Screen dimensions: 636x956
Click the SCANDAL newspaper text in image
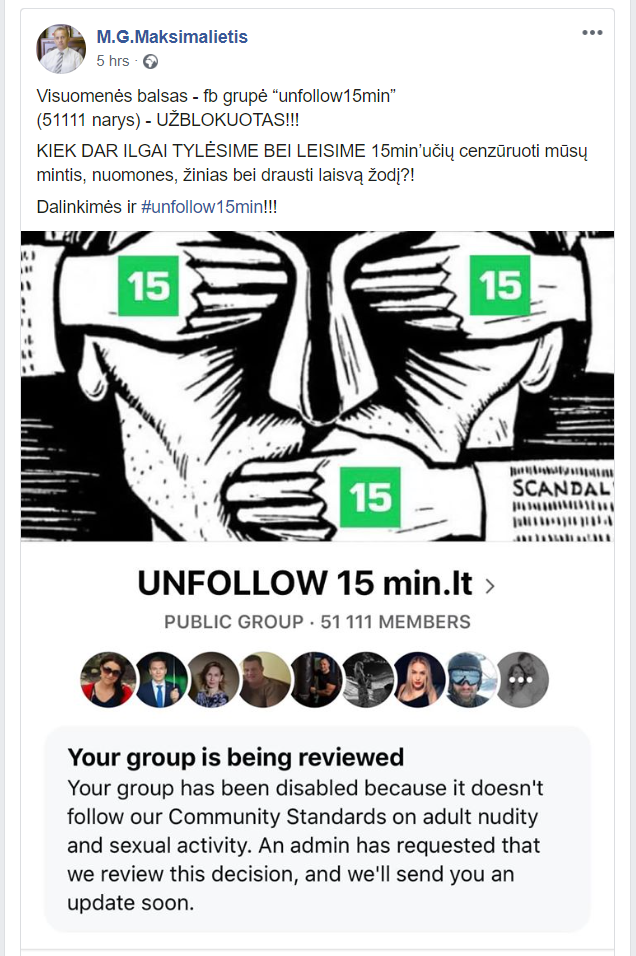(560, 489)
